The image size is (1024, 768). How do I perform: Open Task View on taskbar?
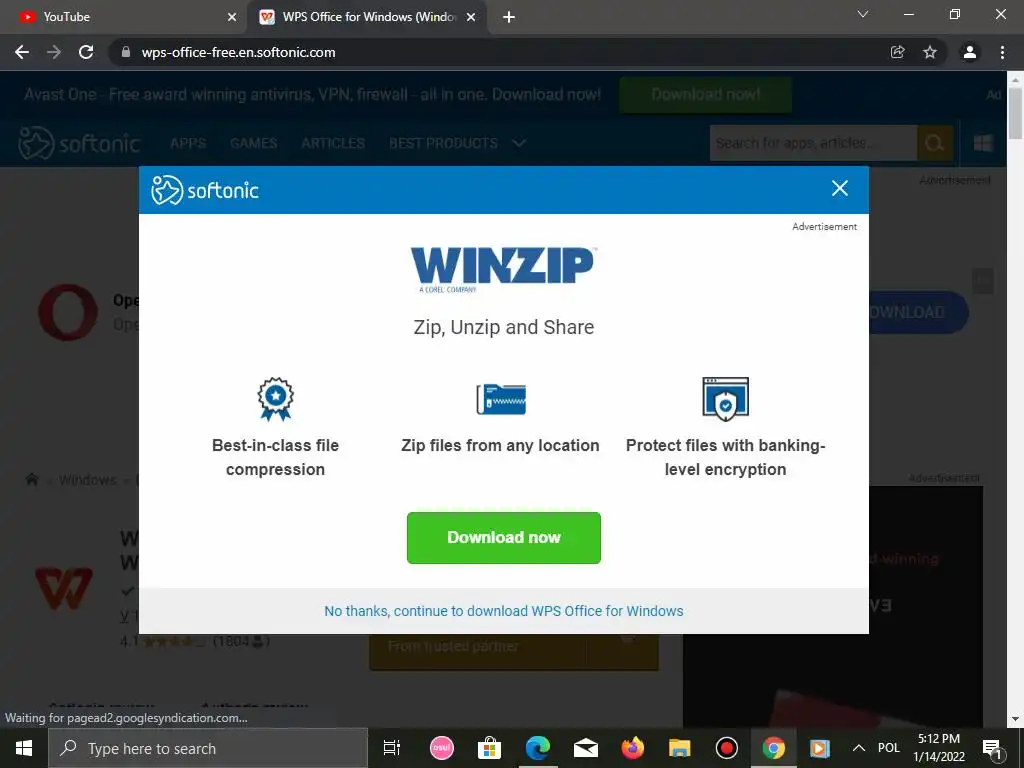[392, 748]
